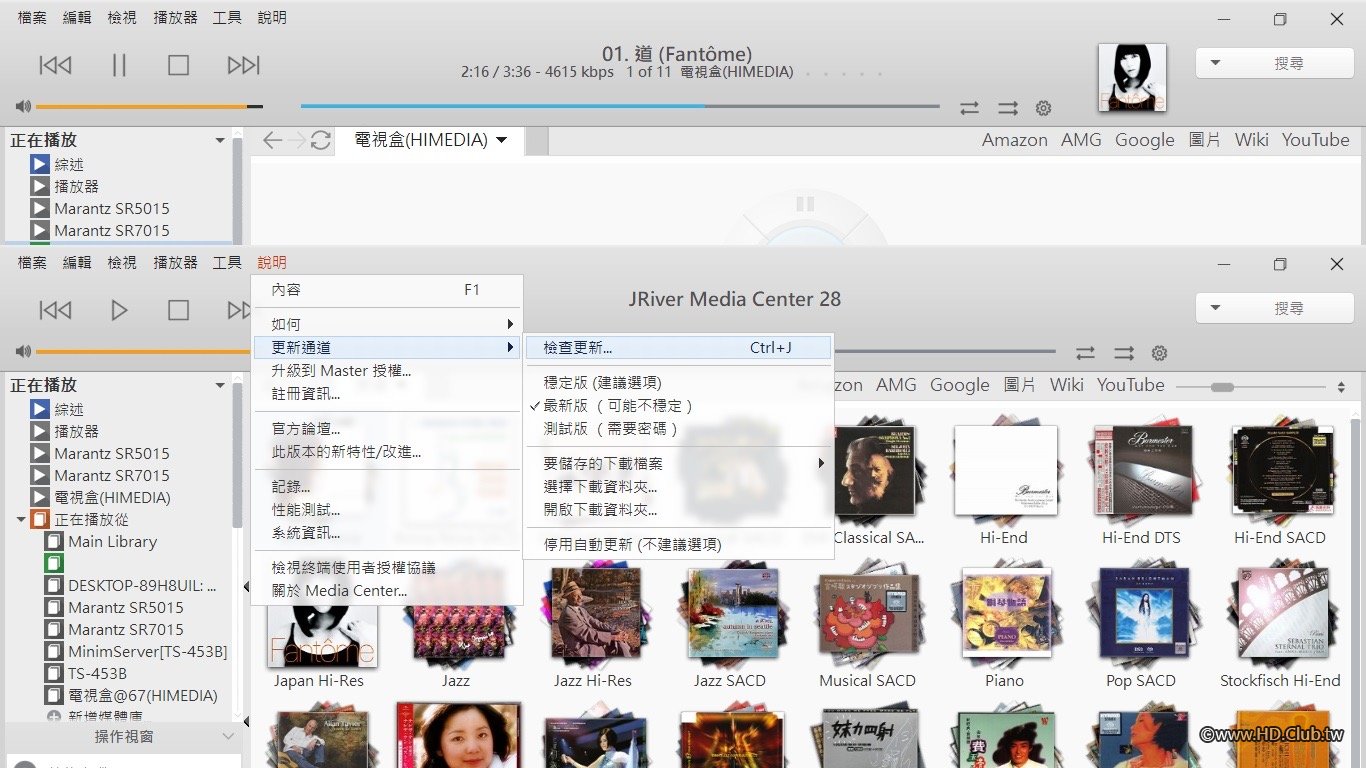Stop playback in the top window
This screenshot has width=1366, height=768.
178,65
